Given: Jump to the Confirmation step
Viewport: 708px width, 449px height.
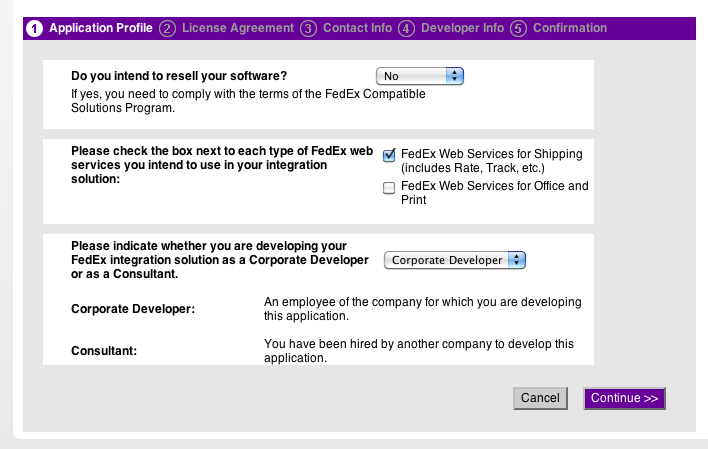Looking at the screenshot, I should 570,28.
